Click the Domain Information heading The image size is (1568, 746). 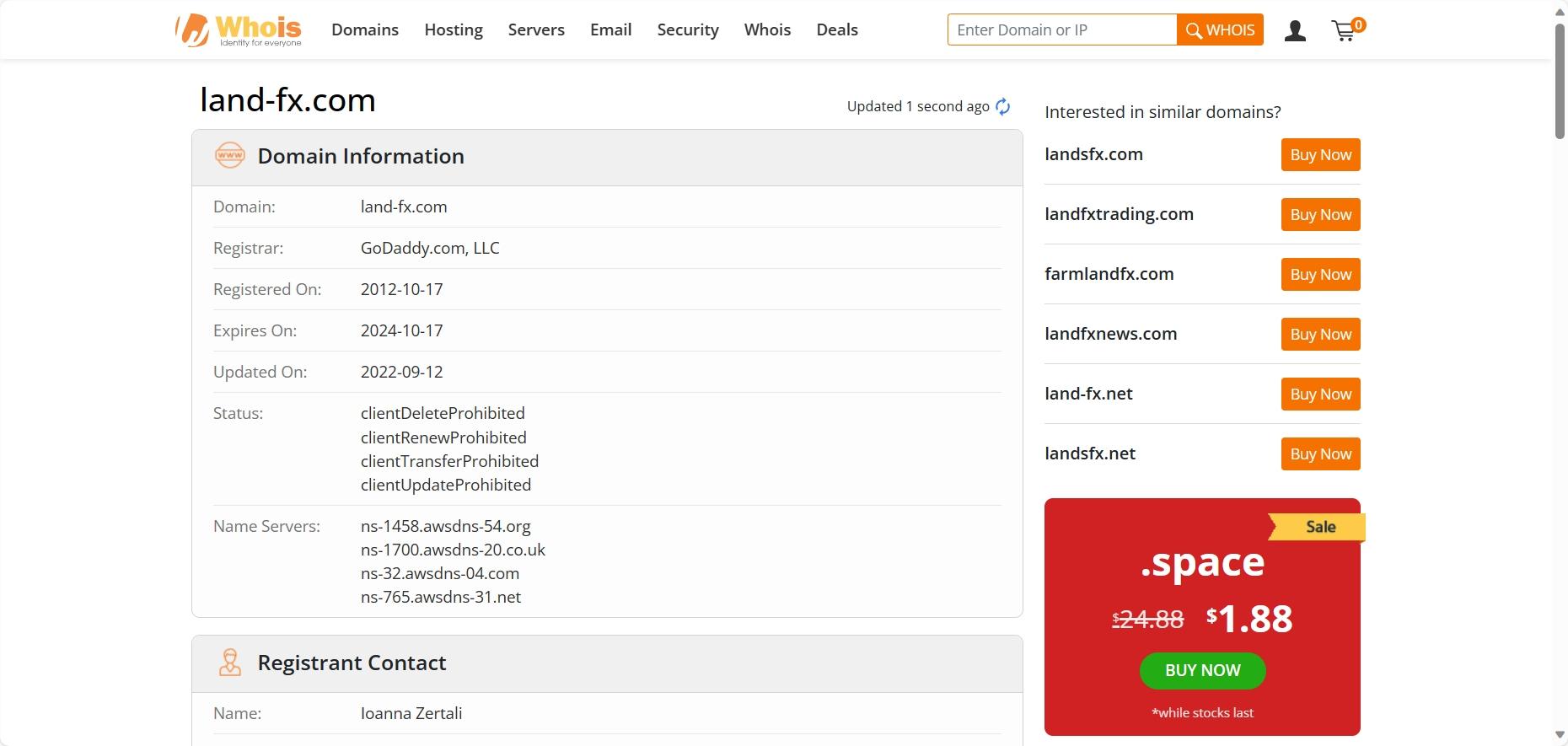coord(361,156)
